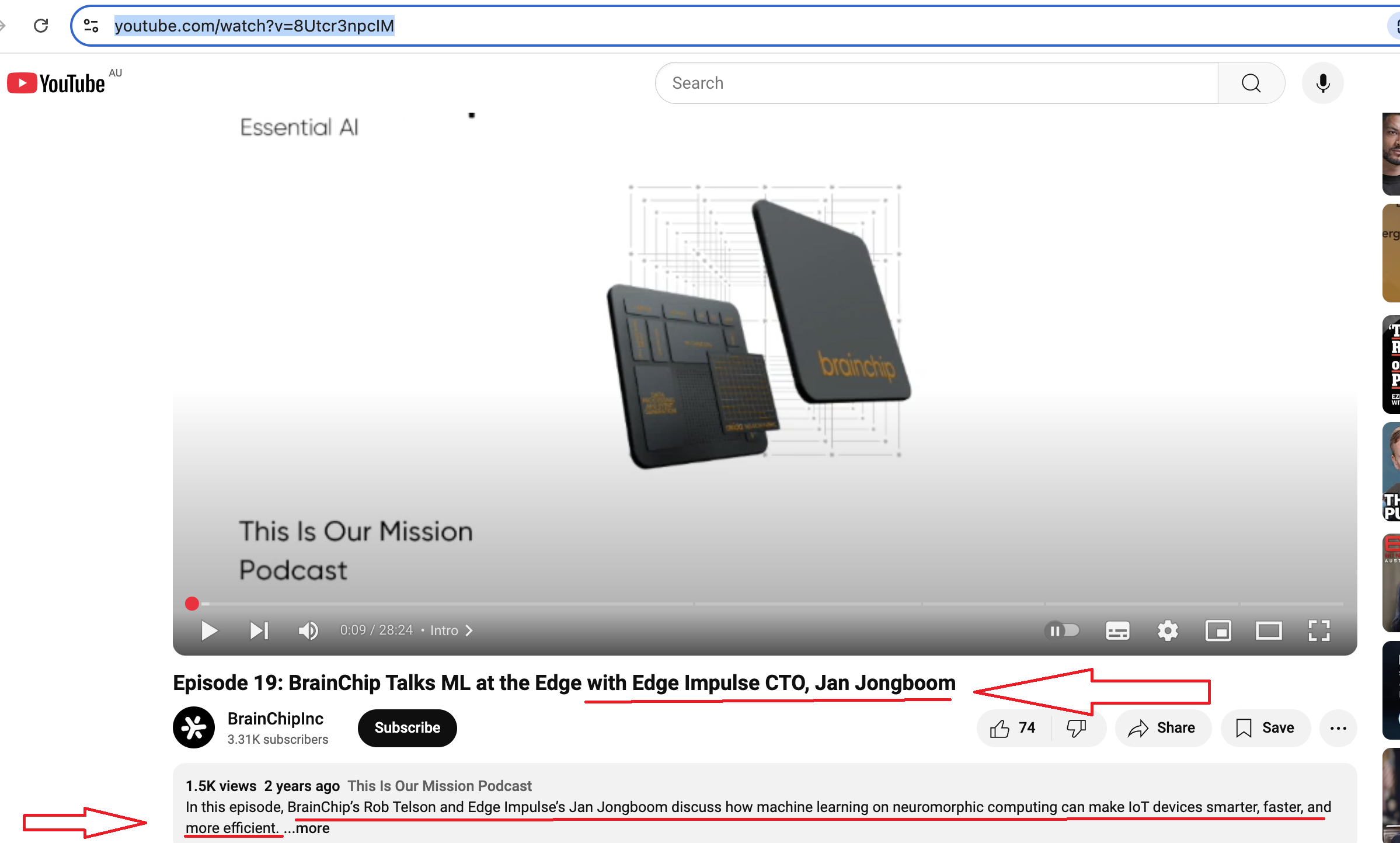Click the like thumbs up button
Image resolution: width=1400 pixels, height=843 pixels.
tap(1001, 727)
